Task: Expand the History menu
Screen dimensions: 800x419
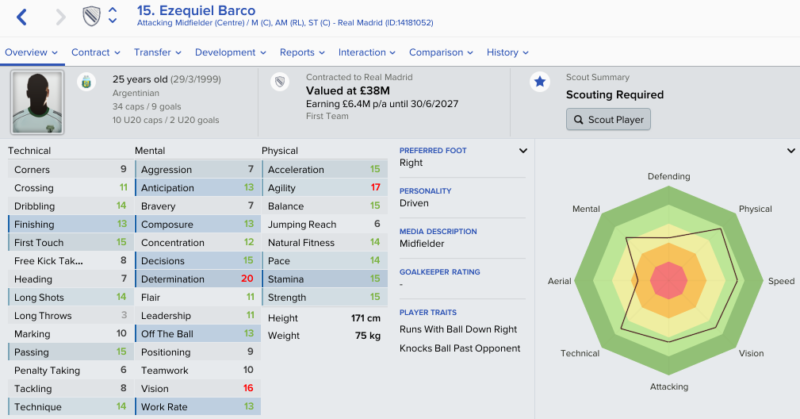Action: click(508, 53)
